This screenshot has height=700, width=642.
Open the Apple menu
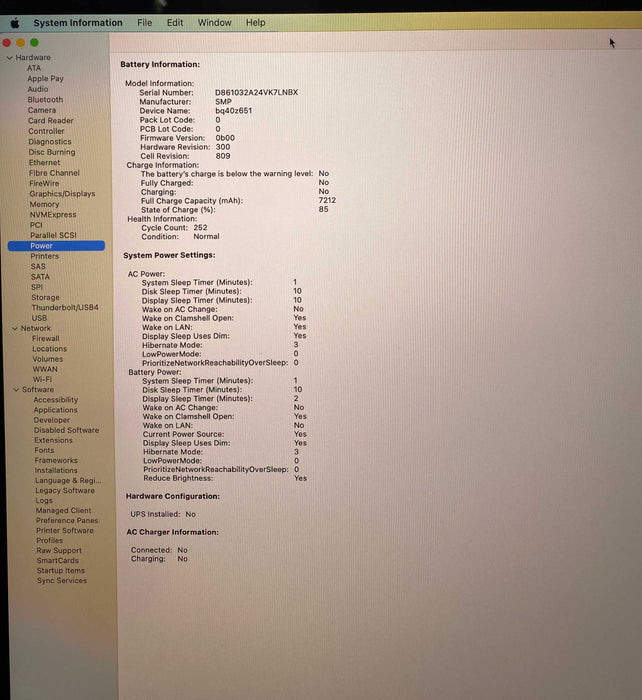pos(15,23)
